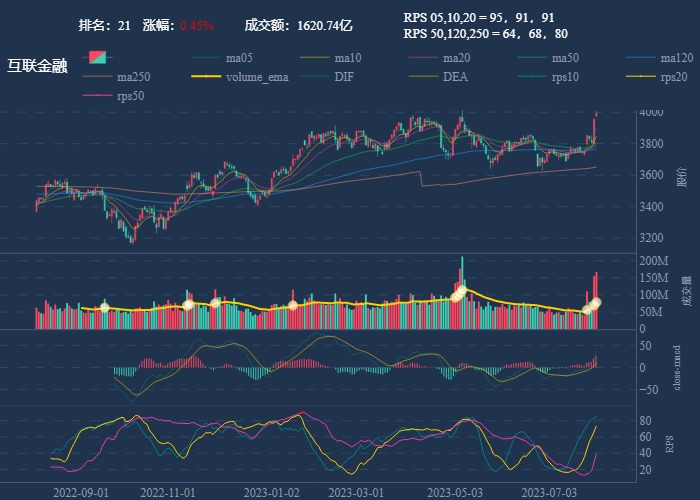Hide the ma10 line via legend
The height and width of the screenshot is (500, 700).
click(331, 58)
